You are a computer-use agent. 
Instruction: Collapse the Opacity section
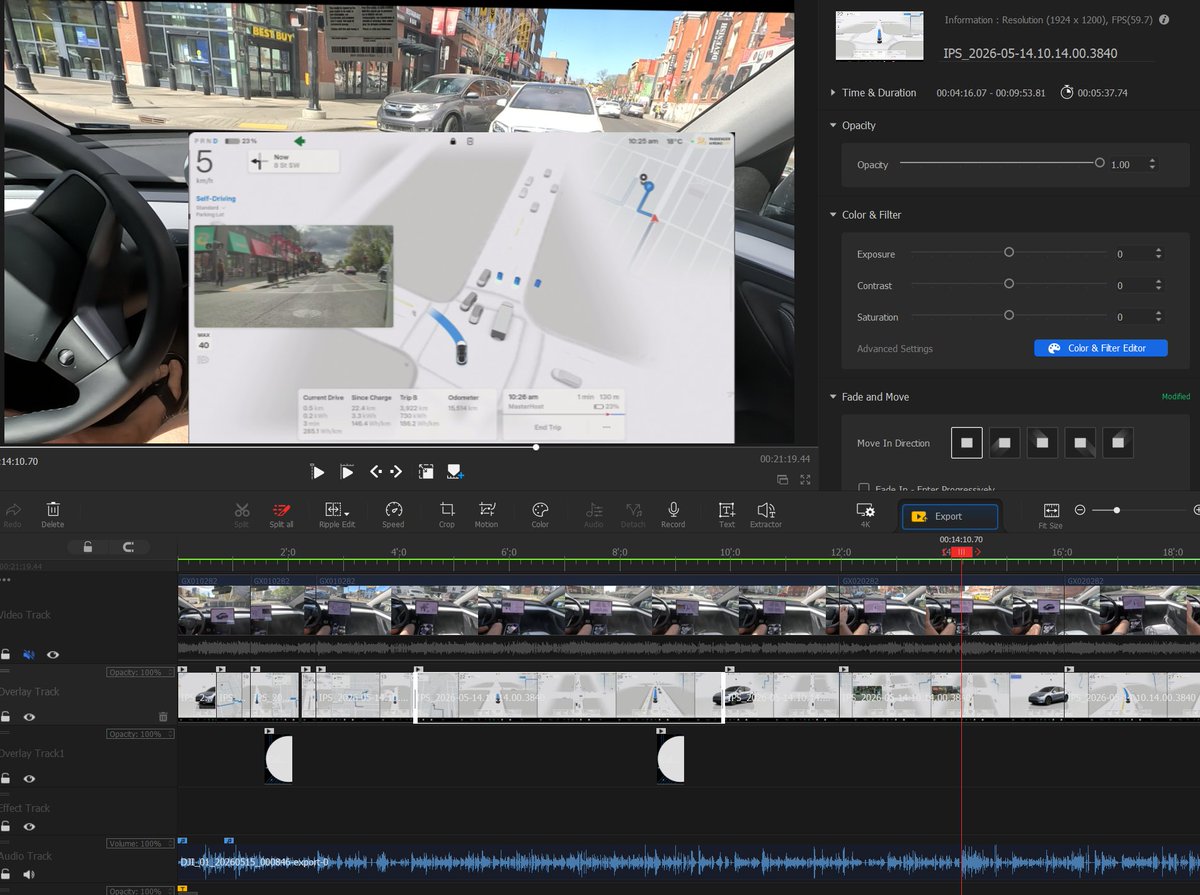pos(834,125)
